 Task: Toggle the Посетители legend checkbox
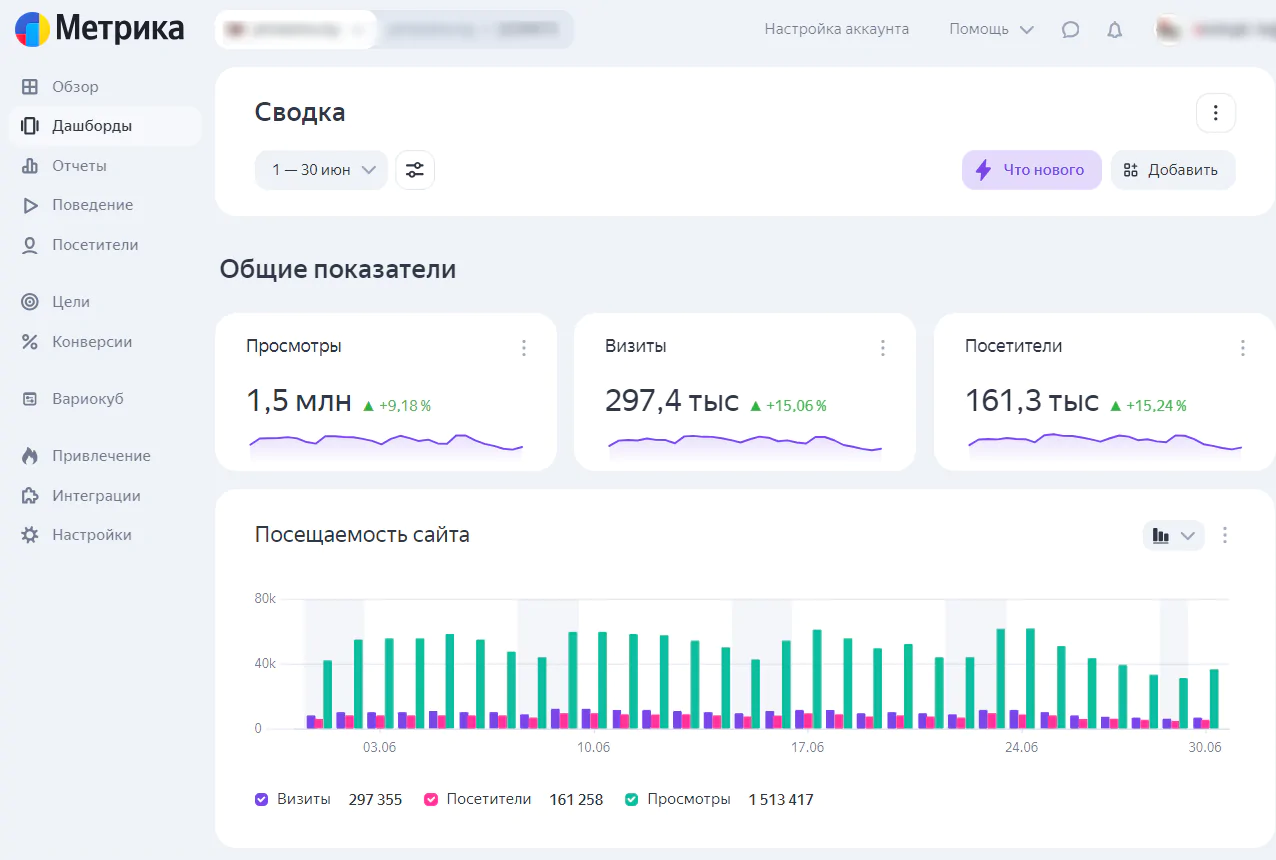click(431, 800)
